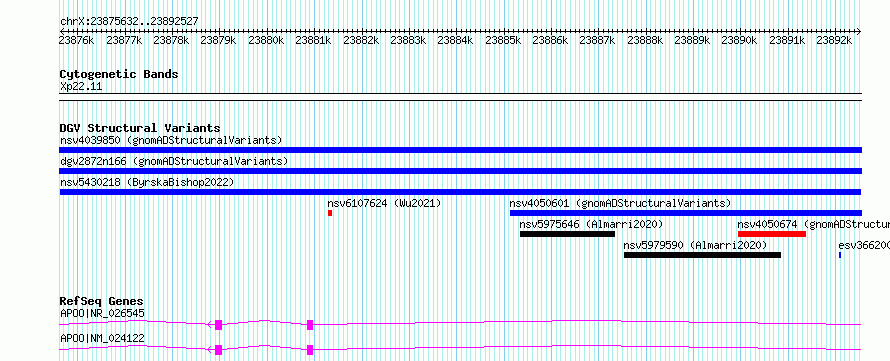
Task: Open the APOO|NM_024122 gene label
Action: click(x=102, y=338)
